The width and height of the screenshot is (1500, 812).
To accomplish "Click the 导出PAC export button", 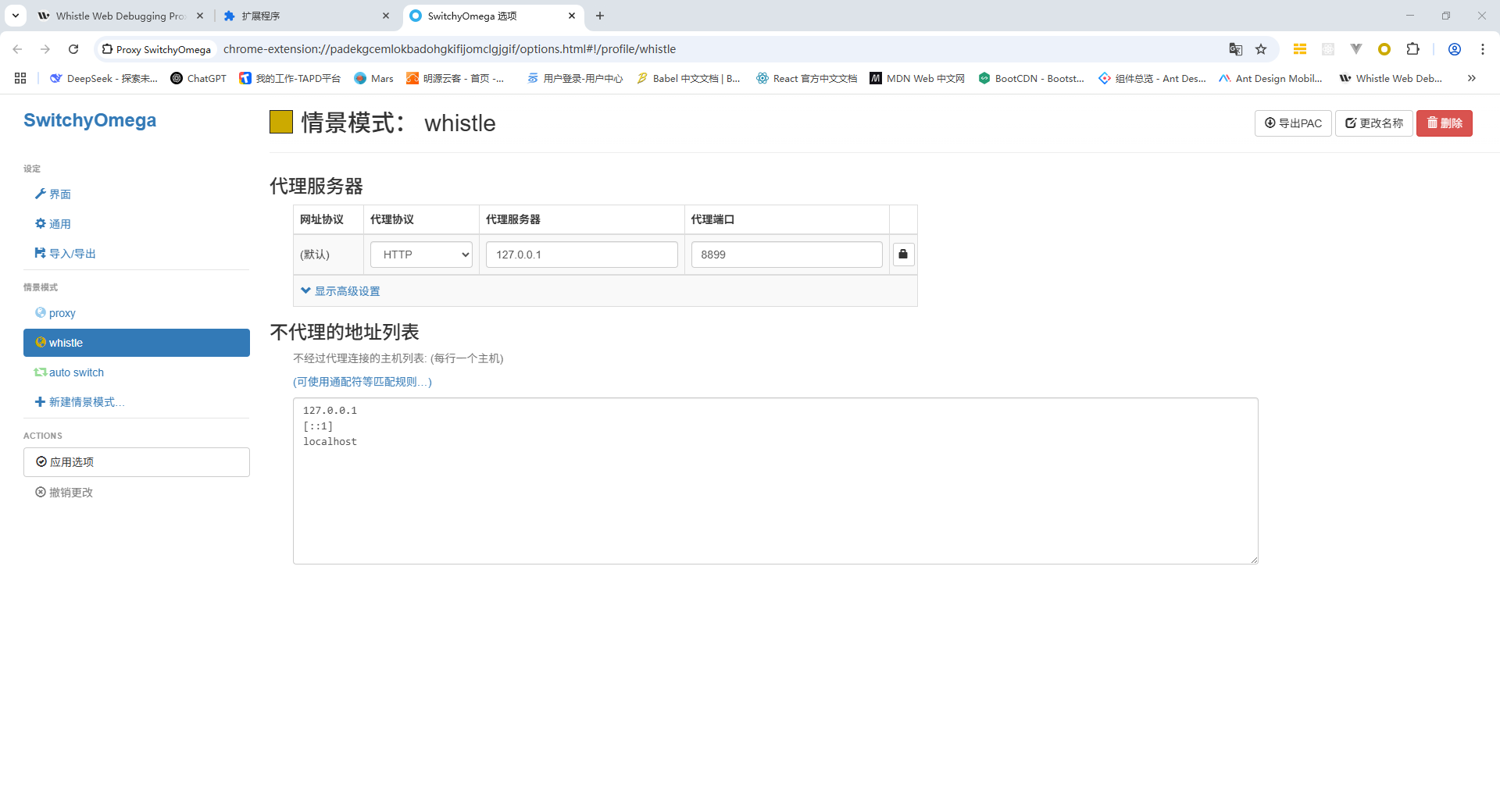I will tap(1293, 123).
